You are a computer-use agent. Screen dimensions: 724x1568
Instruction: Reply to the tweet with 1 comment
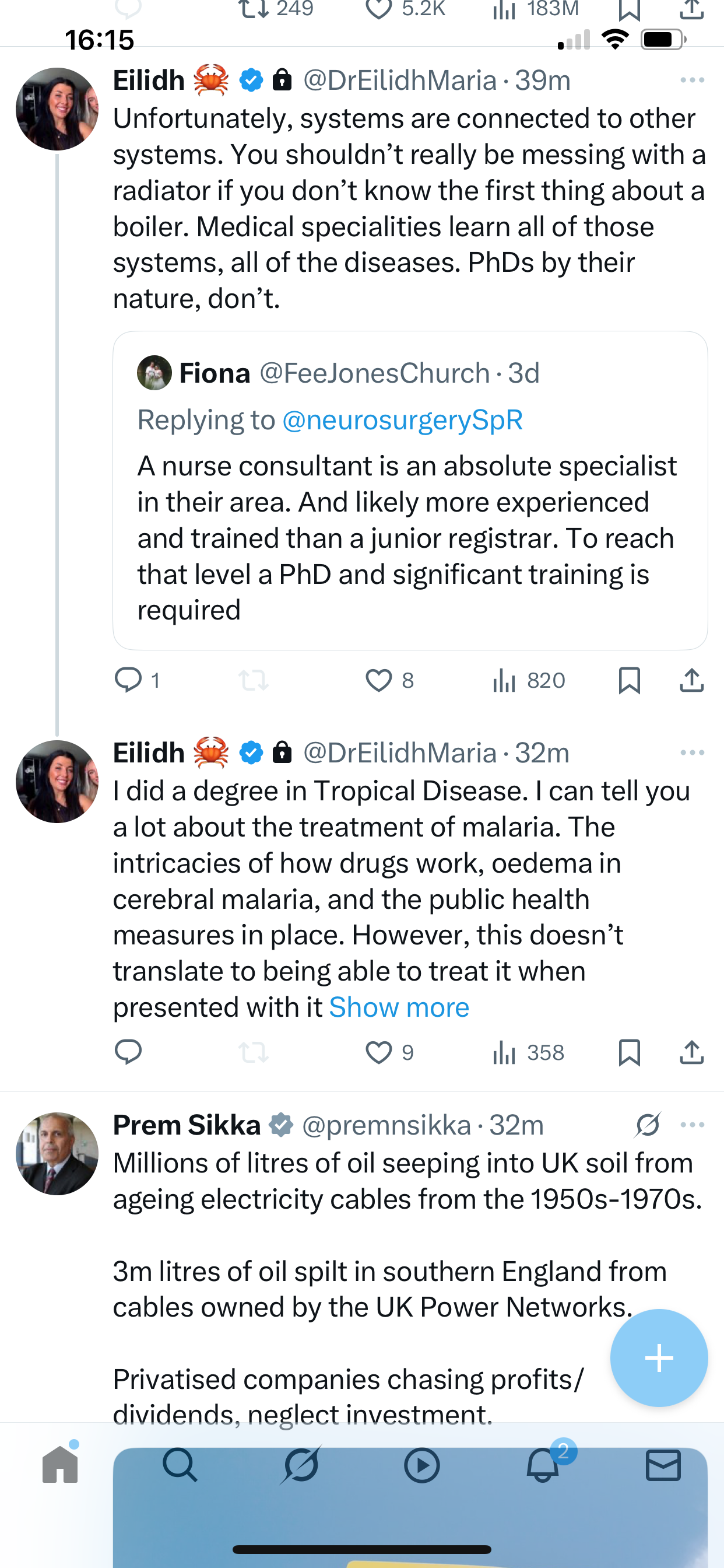tap(128, 681)
